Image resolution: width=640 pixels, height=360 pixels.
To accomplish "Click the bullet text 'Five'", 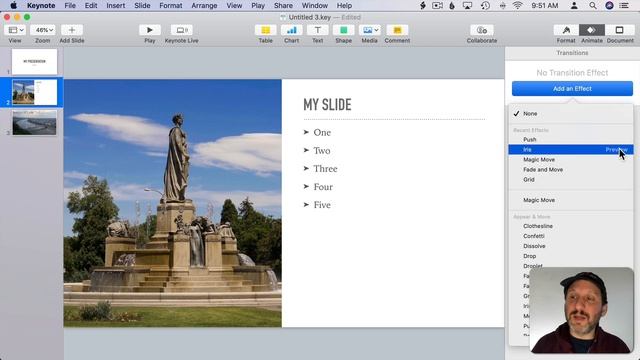I will [322, 205].
